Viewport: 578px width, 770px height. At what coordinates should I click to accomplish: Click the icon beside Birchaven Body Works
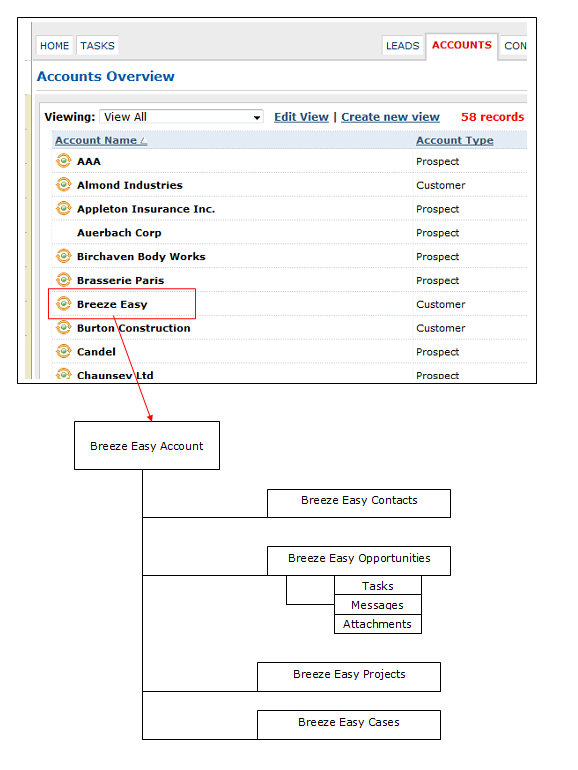[63, 256]
